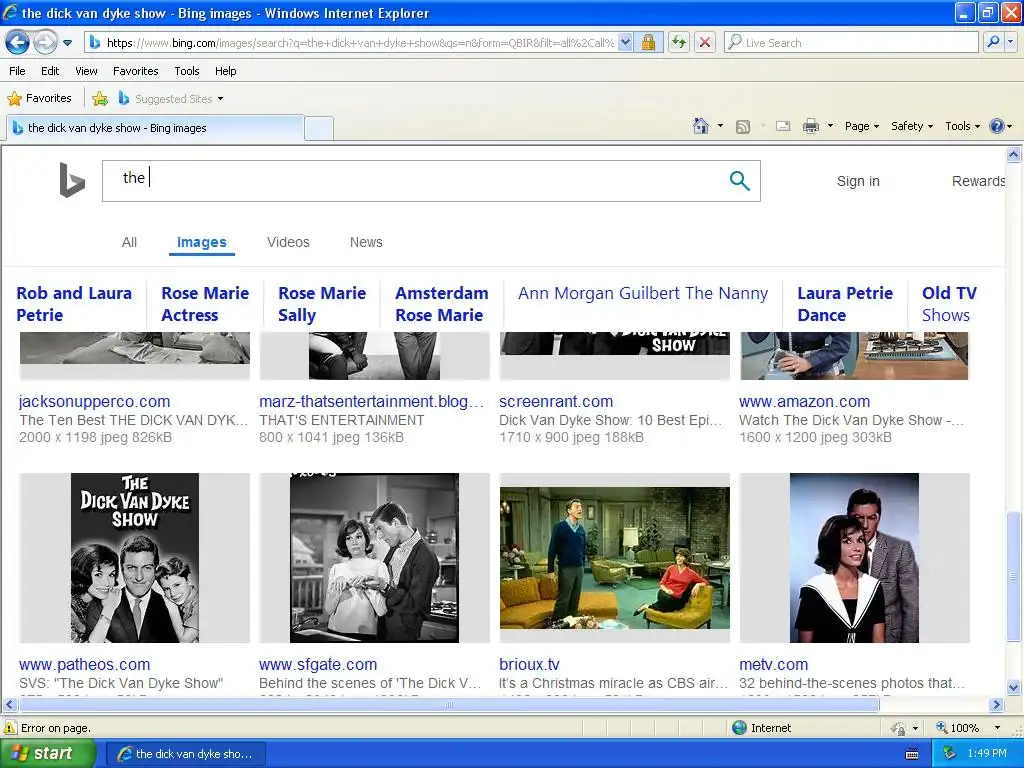Select Amsterdam Rose Marie suggestion
This screenshot has height=768, width=1024.
click(x=441, y=304)
